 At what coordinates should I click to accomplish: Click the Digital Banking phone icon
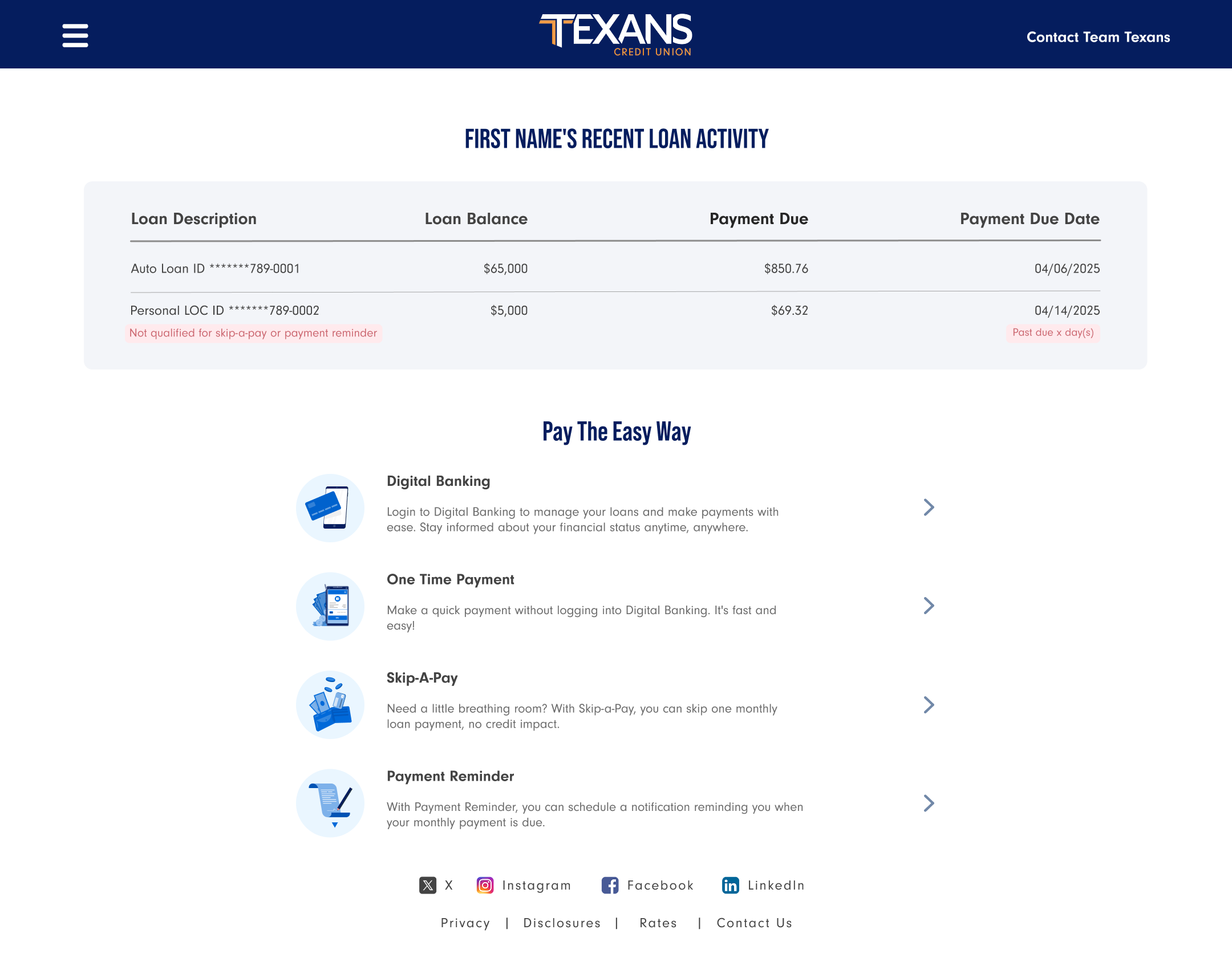point(330,508)
